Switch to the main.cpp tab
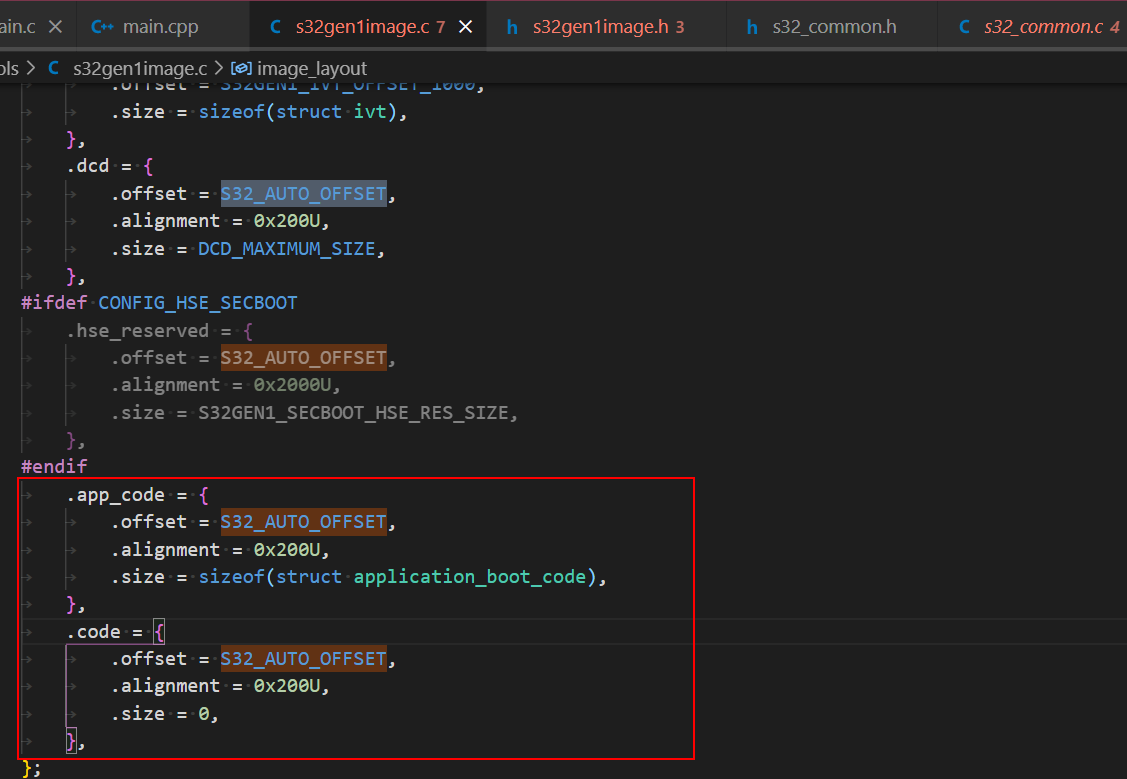This screenshot has height=779, width=1127. [160, 27]
